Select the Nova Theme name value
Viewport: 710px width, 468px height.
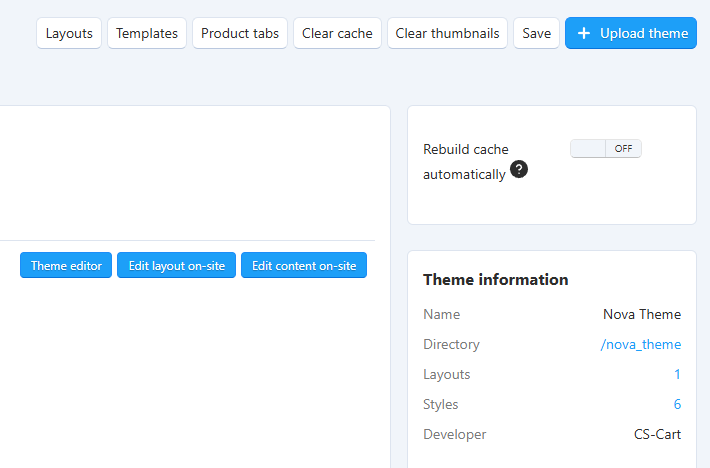(x=641, y=314)
